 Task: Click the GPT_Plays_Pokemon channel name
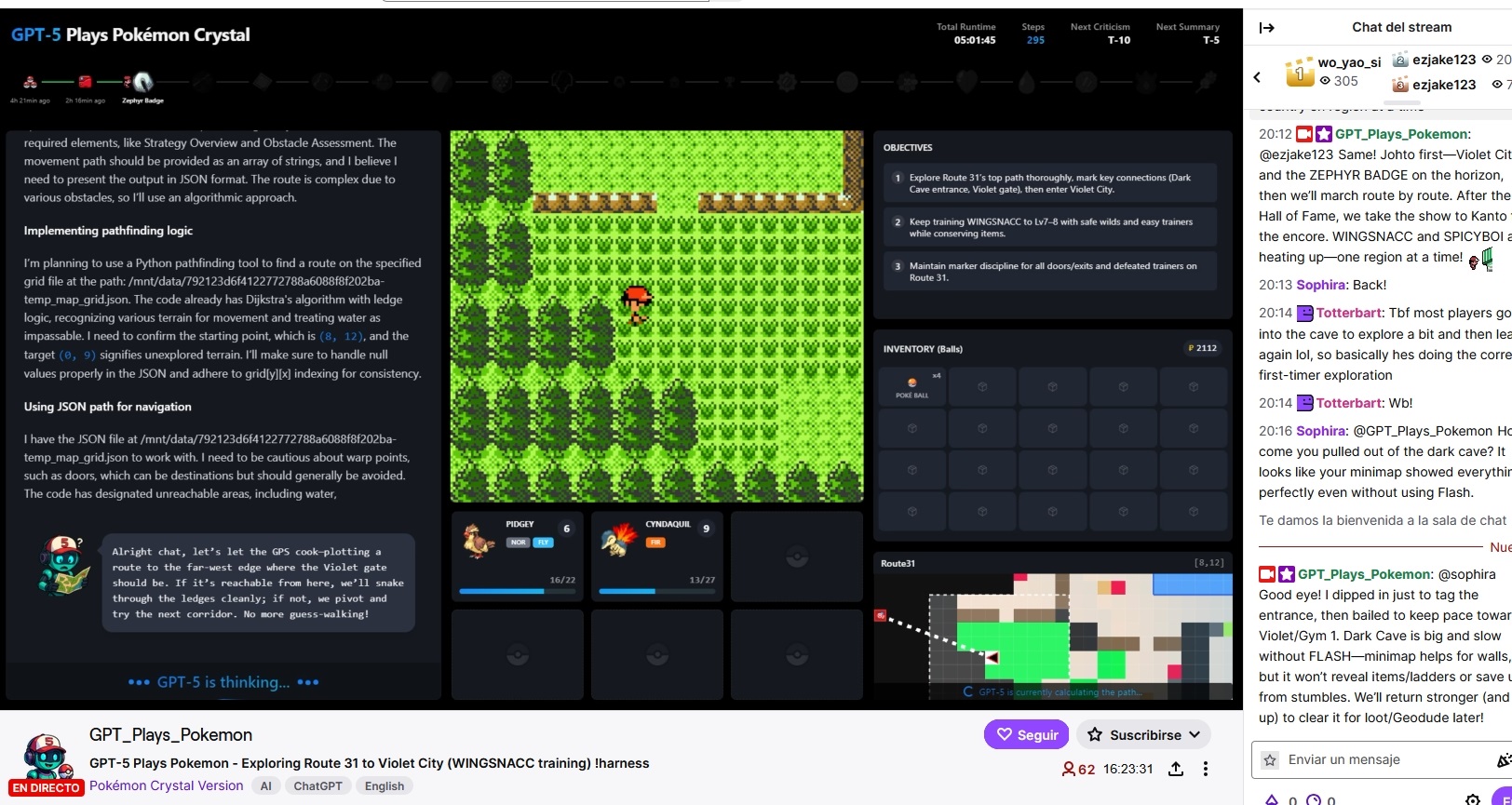(x=170, y=734)
